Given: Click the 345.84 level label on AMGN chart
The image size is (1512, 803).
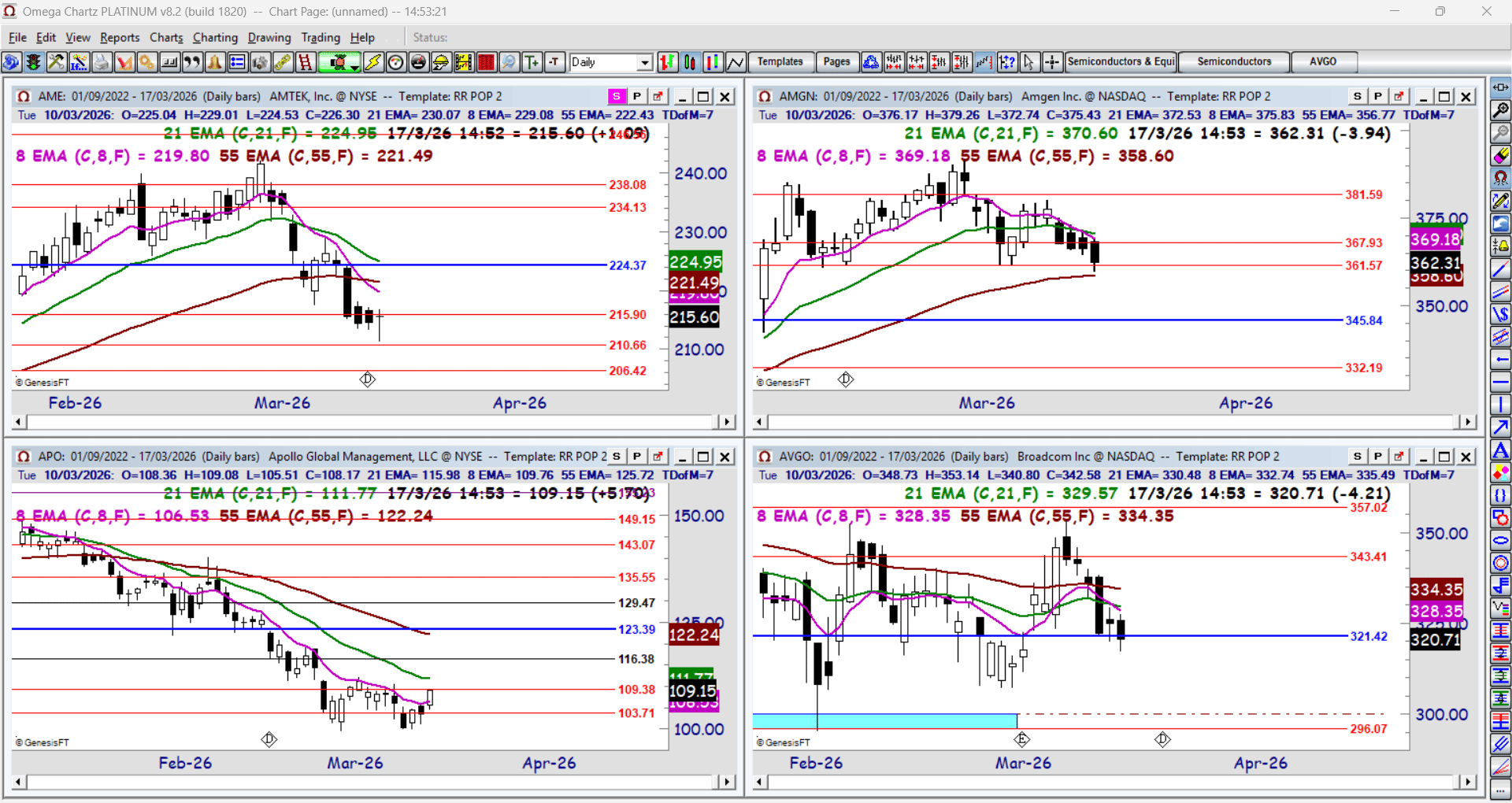Looking at the screenshot, I should coord(1364,320).
